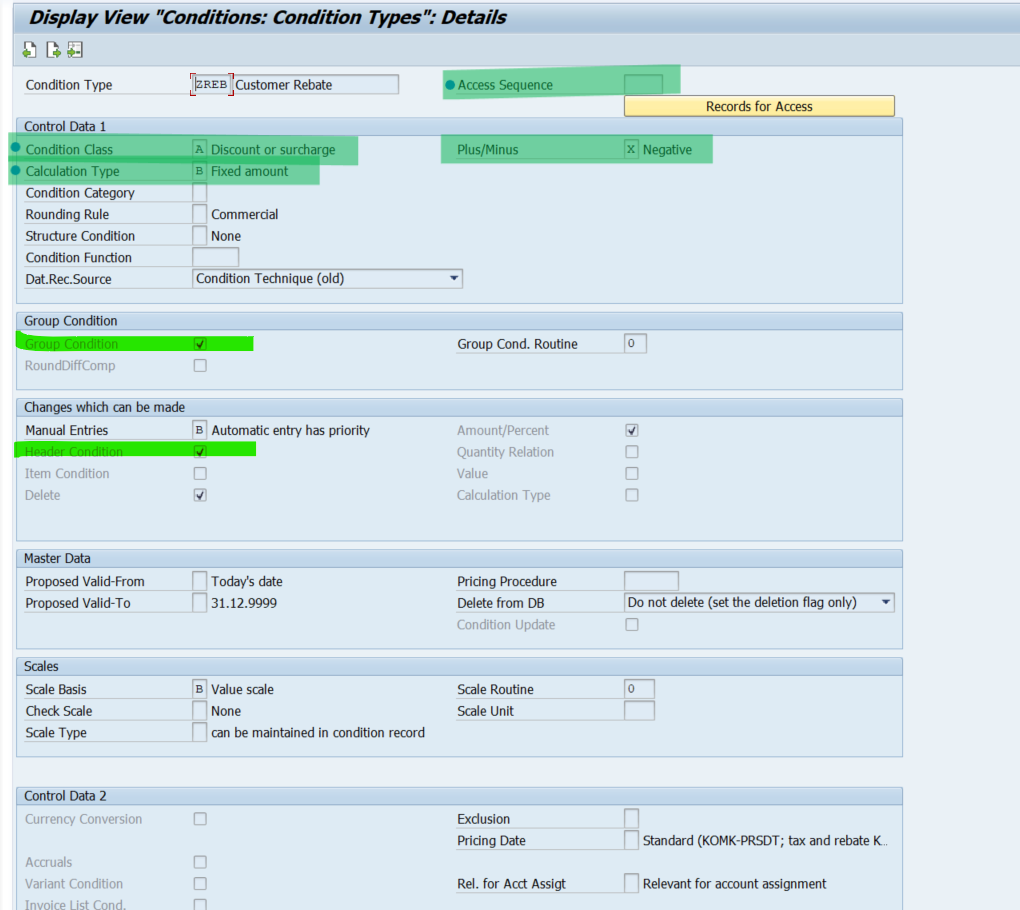Click the Proposed Valid-From input field
Image resolution: width=1020 pixels, height=910 pixels.
200,581
